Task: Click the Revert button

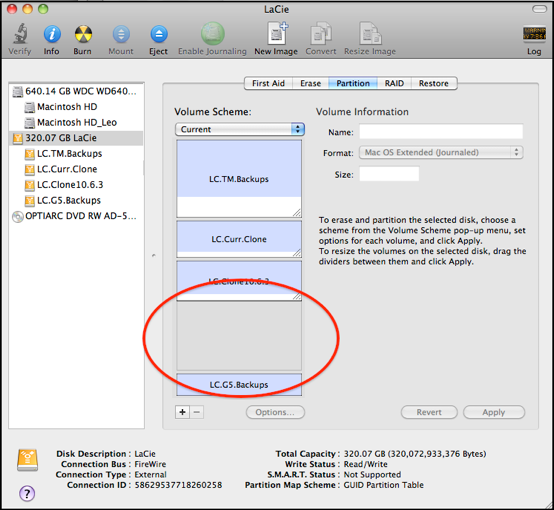Action: point(429,412)
